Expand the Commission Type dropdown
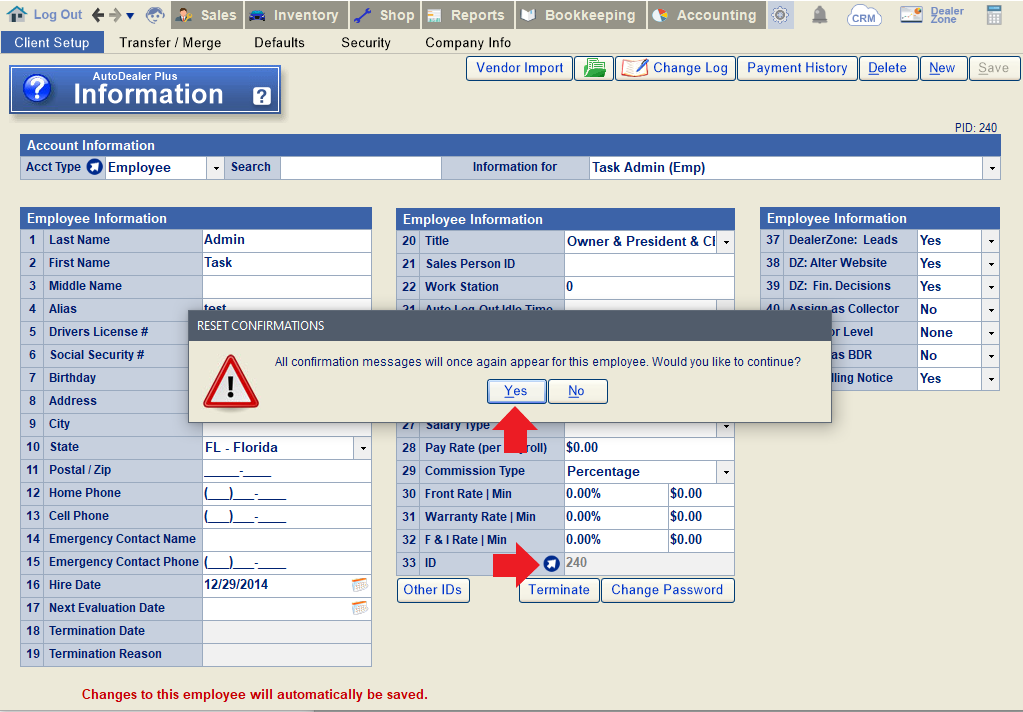This screenshot has width=1023, height=712. [726, 470]
